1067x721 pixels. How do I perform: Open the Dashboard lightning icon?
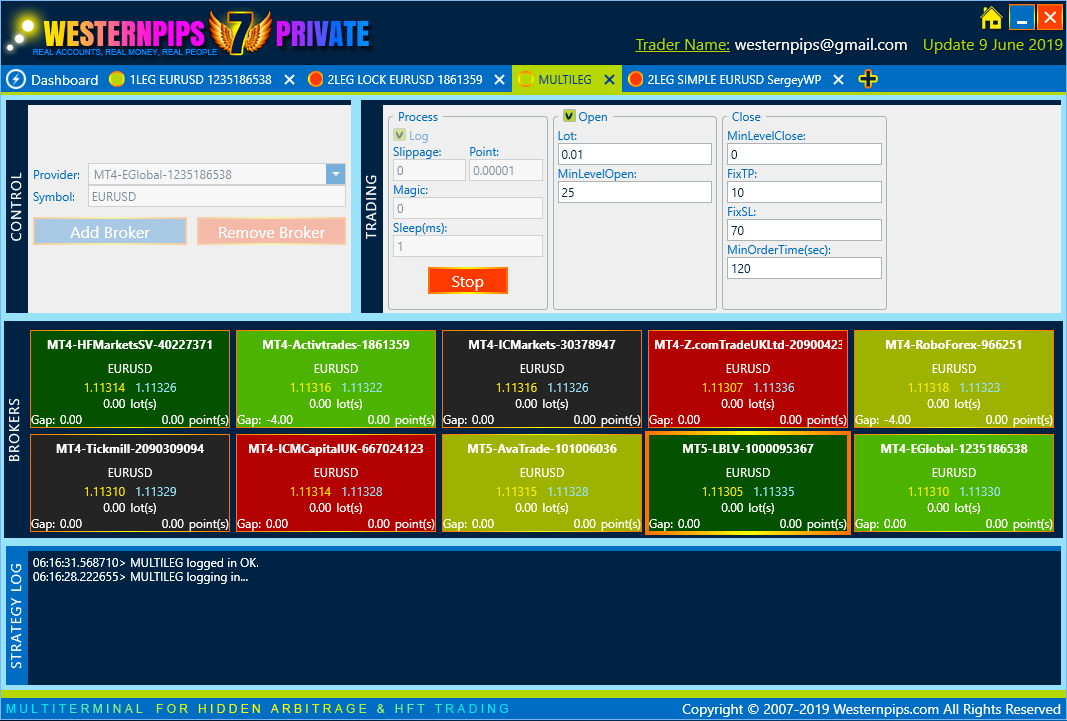click(16, 80)
